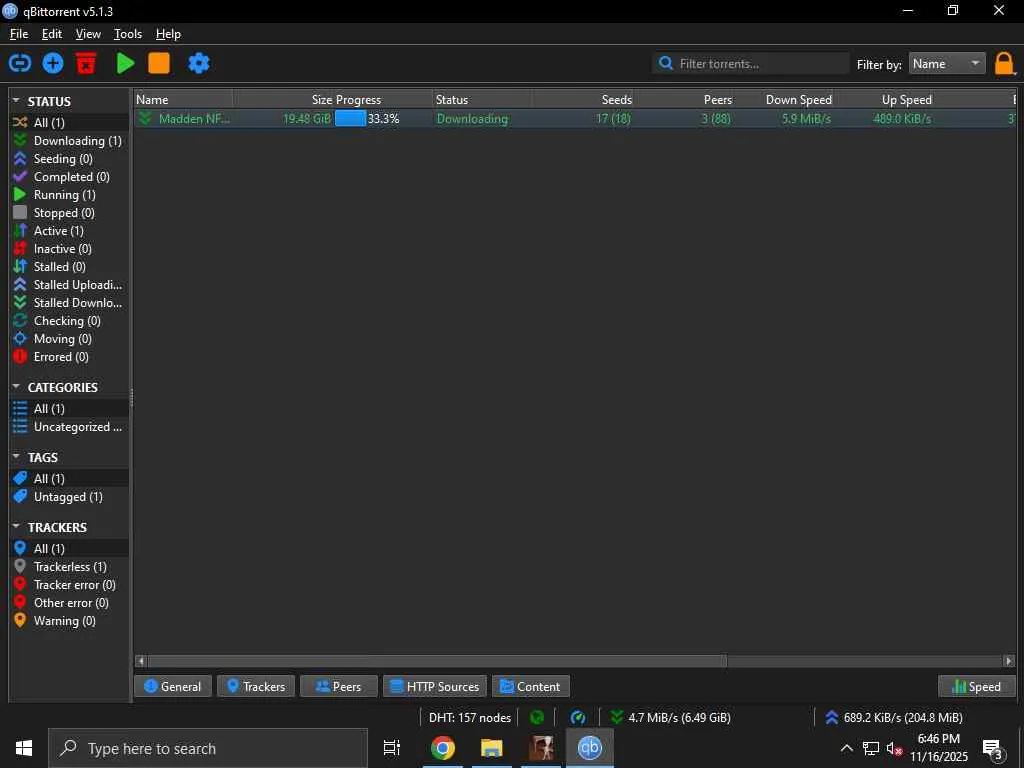Screen dimensions: 1024x768
Task: Click the upload speed status 689.2 KiB/s
Action: (893, 718)
